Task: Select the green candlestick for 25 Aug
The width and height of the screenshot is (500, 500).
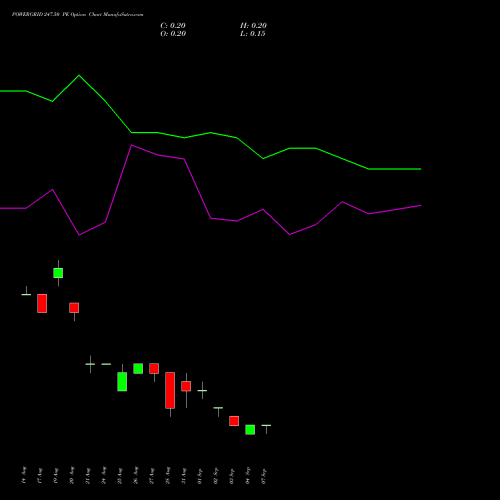Action: coord(122,381)
